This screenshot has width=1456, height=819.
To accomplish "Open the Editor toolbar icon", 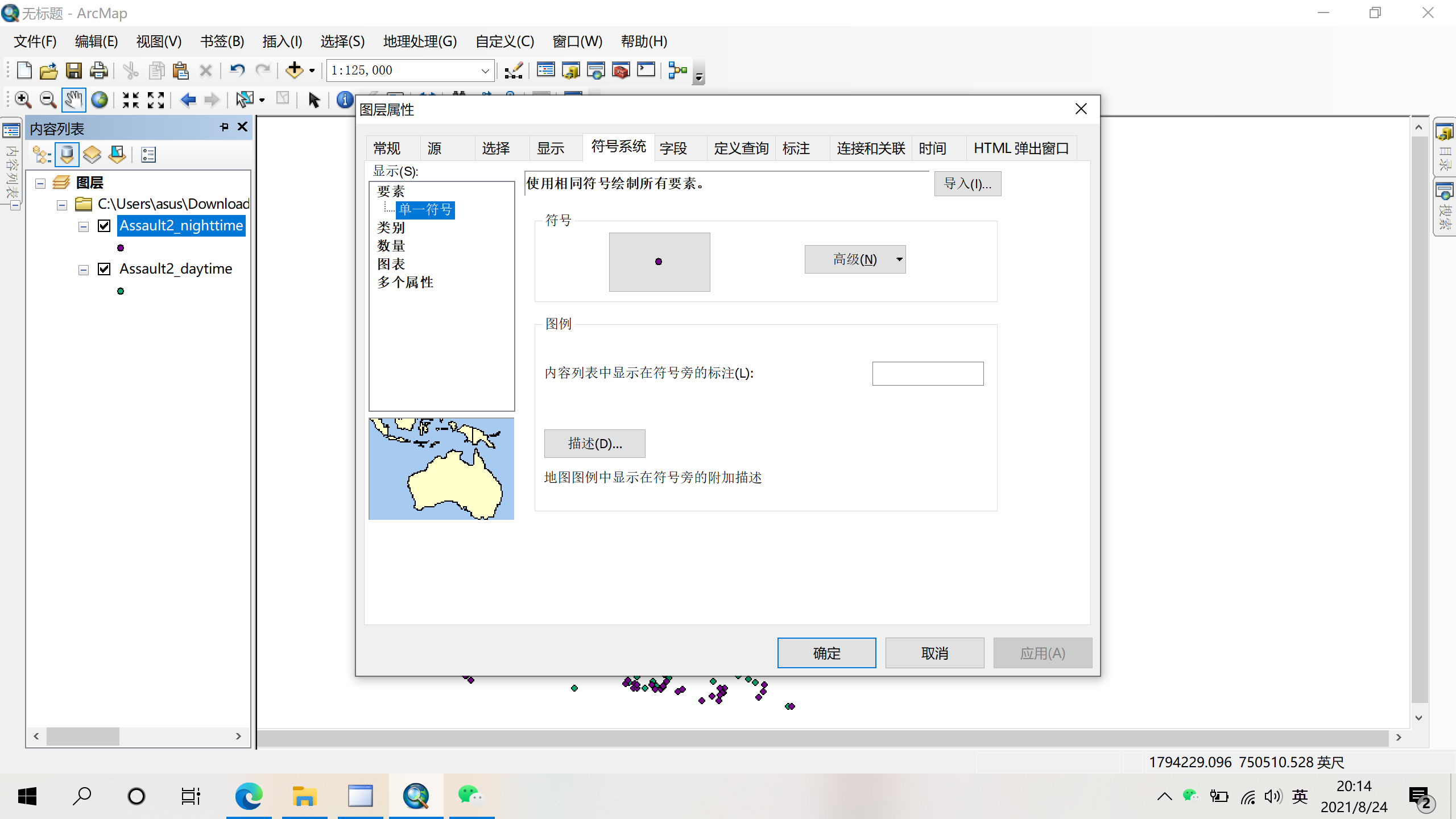I will coord(514,71).
